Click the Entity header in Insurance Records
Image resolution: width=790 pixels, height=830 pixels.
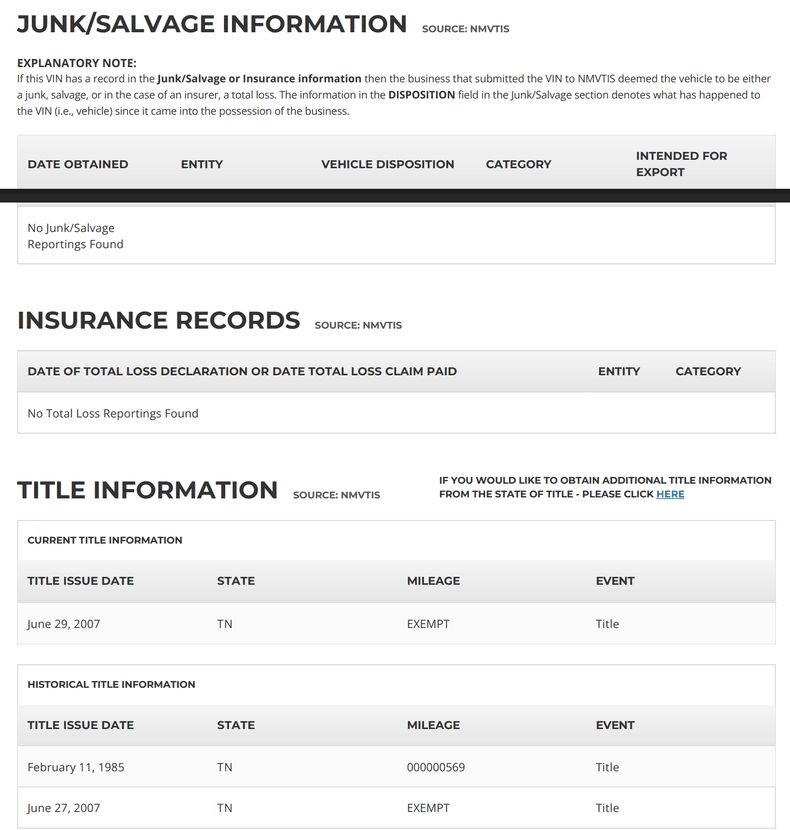click(x=619, y=371)
